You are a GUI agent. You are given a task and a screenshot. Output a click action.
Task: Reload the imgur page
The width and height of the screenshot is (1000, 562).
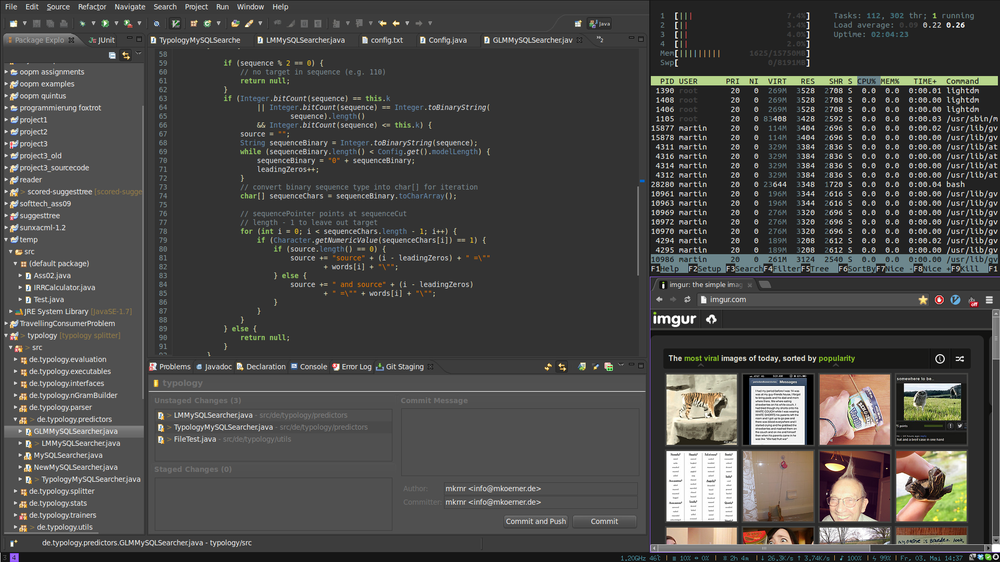click(687, 299)
